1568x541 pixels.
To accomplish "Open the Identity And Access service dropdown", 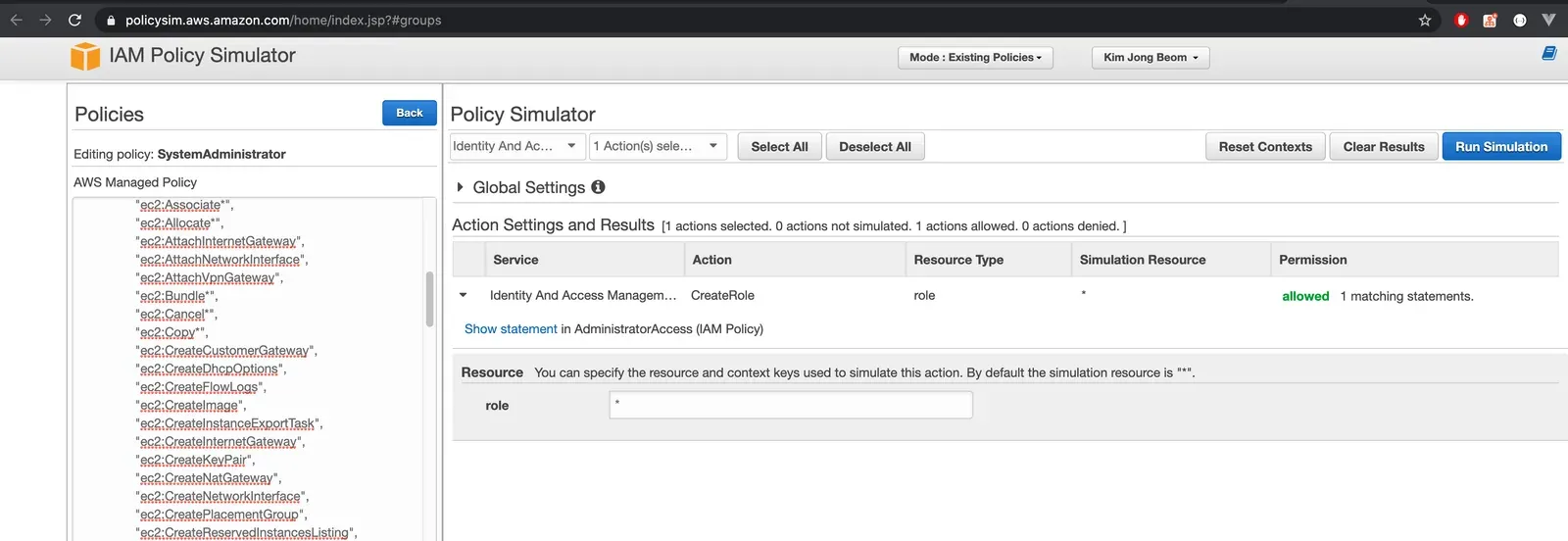I will [x=517, y=146].
